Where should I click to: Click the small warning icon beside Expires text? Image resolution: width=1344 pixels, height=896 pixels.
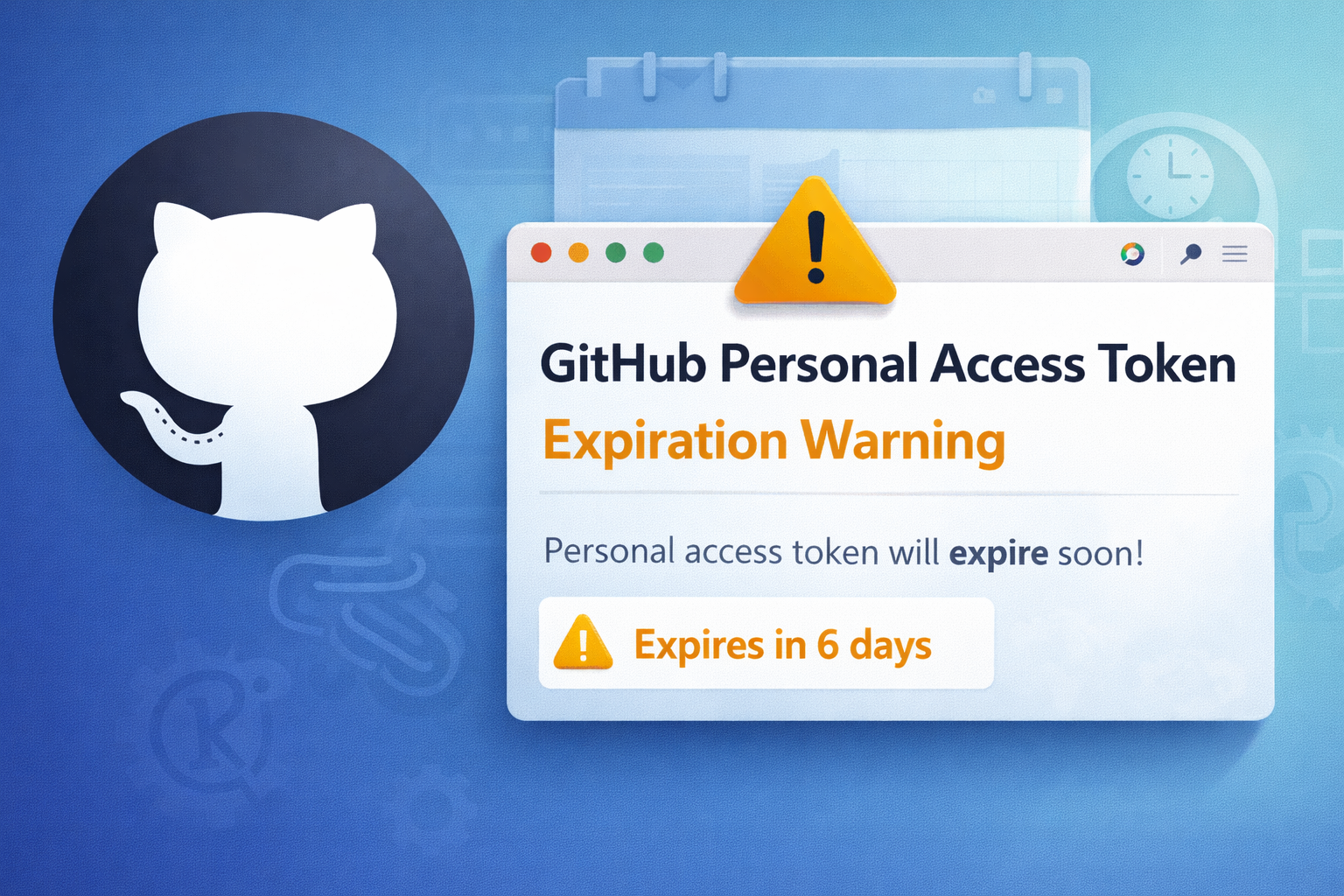click(583, 642)
